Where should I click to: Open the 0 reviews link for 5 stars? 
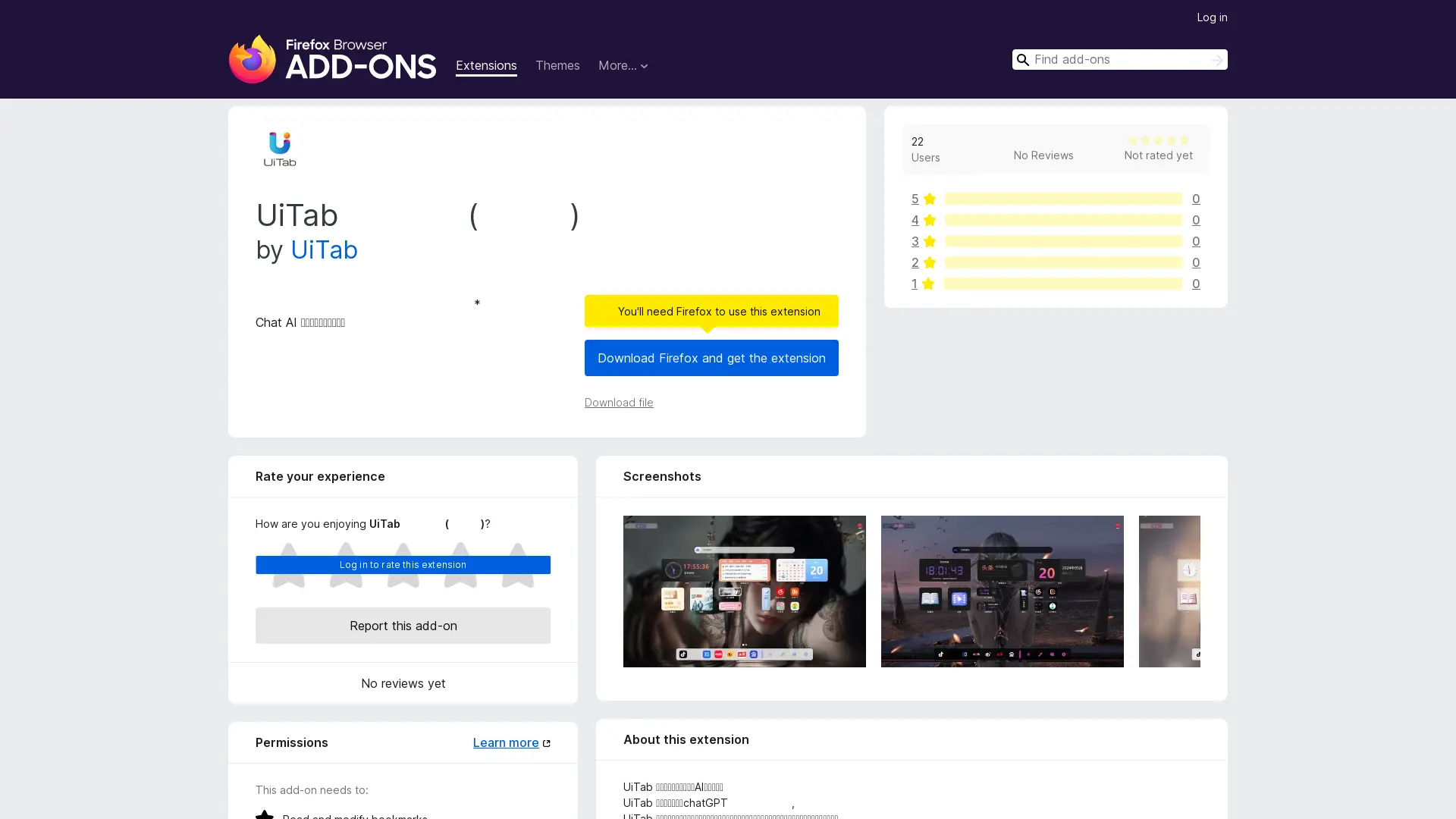point(1196,199)
